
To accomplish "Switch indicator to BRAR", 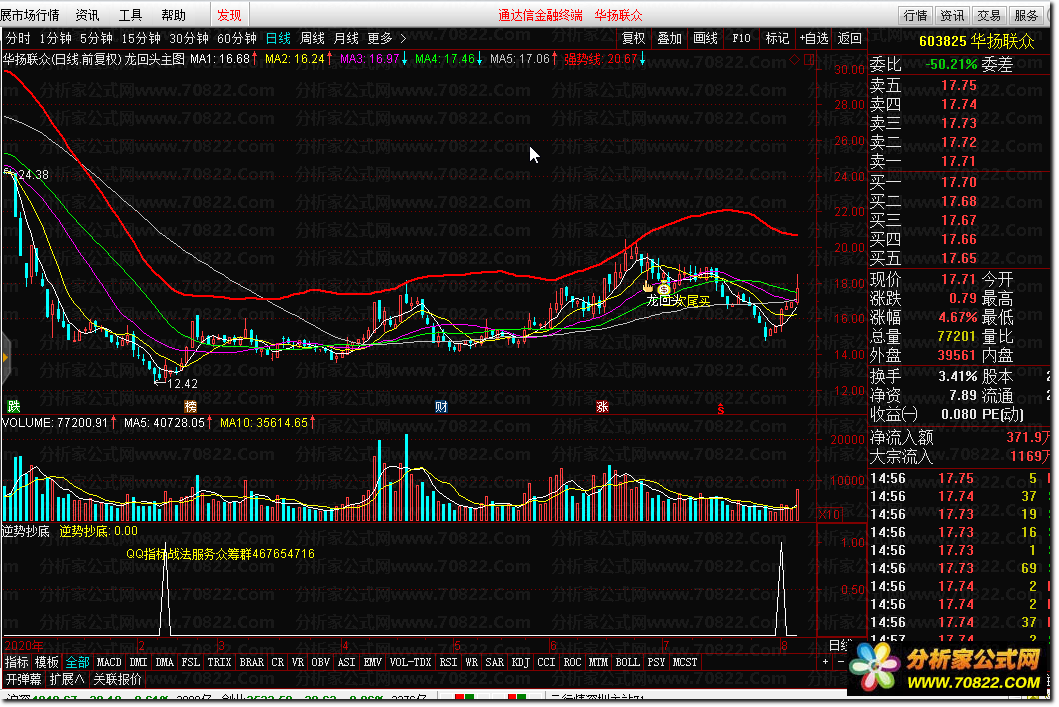I will pos(251,662).
